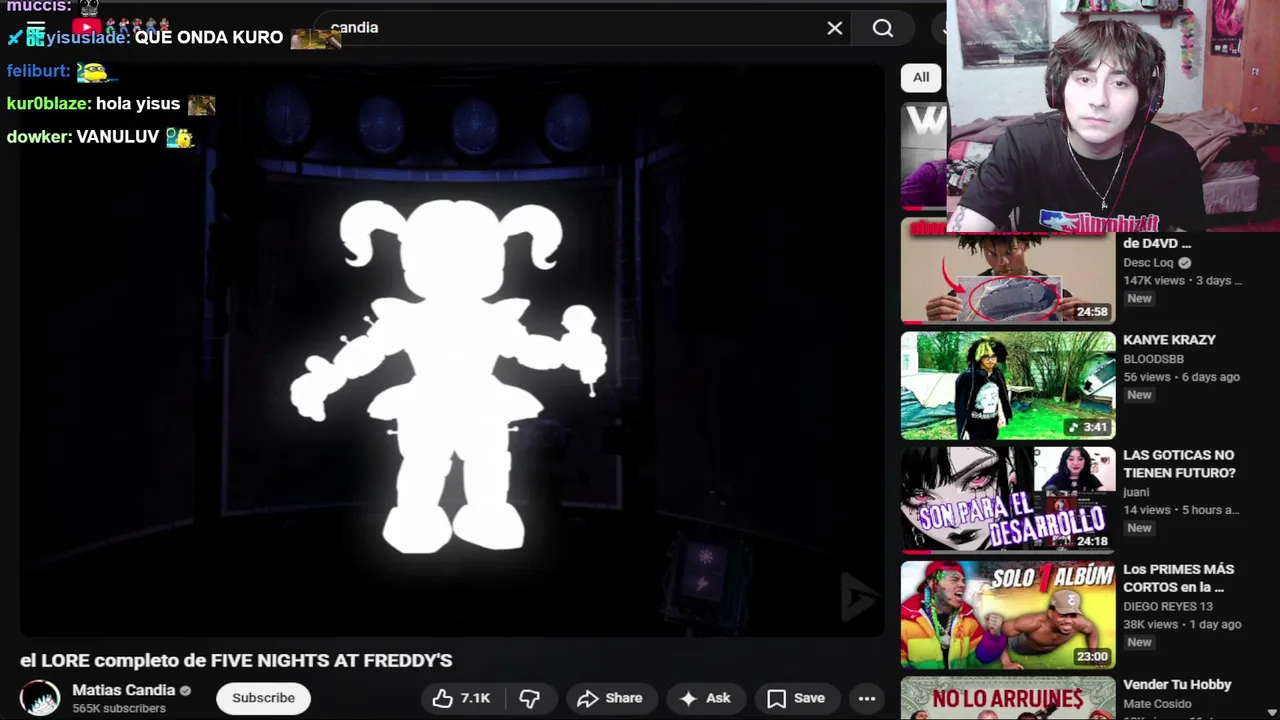Run search with the magnifier icon

pyautogui.click(x=883, y=28)
